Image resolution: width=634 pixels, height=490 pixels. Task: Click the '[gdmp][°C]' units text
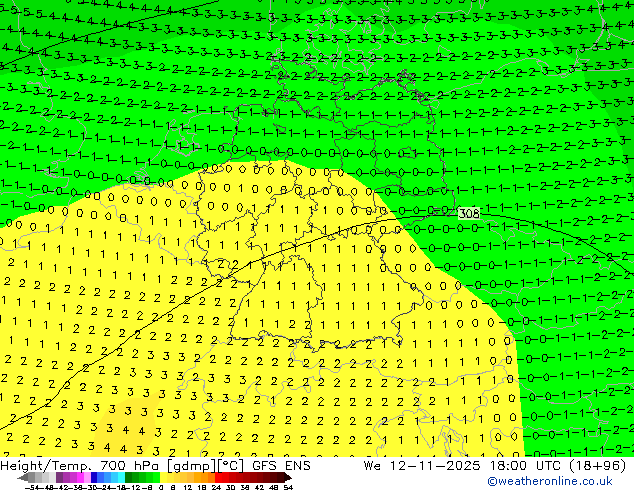(x=206, y=466)
